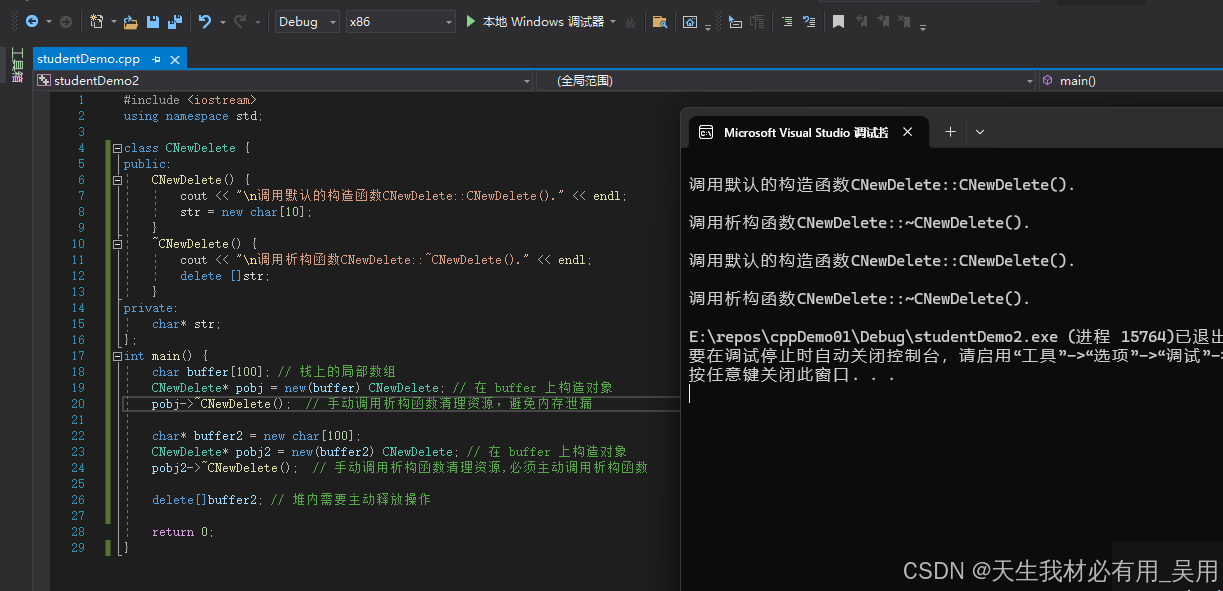
Task: Select the Microsoft Visual Studio debug console tab
Action: pyautogui.click(x=806, y=132)
